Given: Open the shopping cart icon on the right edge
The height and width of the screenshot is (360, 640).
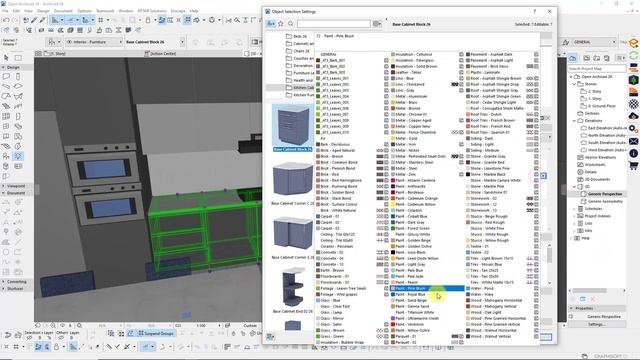Looking at the screenshot, I should click(633, 166).
